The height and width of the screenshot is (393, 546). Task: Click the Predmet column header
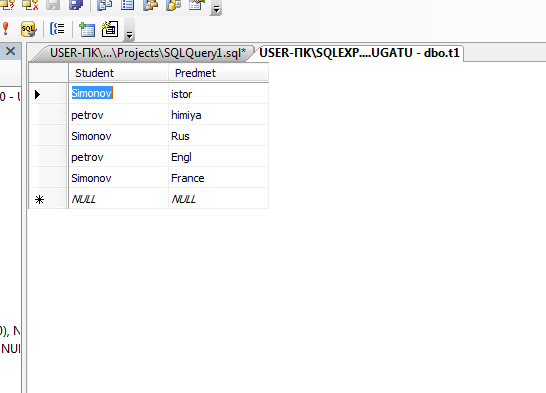[x=218, y=73]
